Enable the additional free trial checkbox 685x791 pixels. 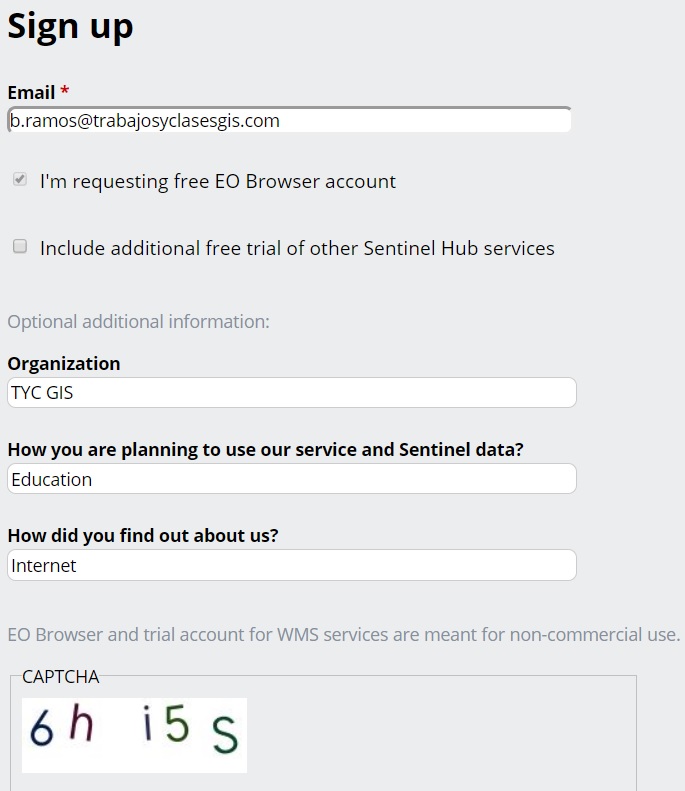pyautogui.click(x=20, y=246)
